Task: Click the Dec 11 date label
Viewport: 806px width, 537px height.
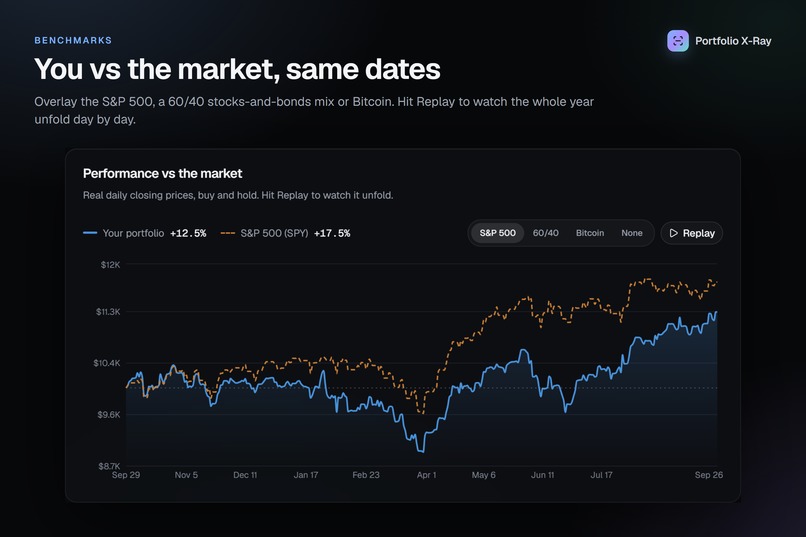Action: click(x=245, y=475)
